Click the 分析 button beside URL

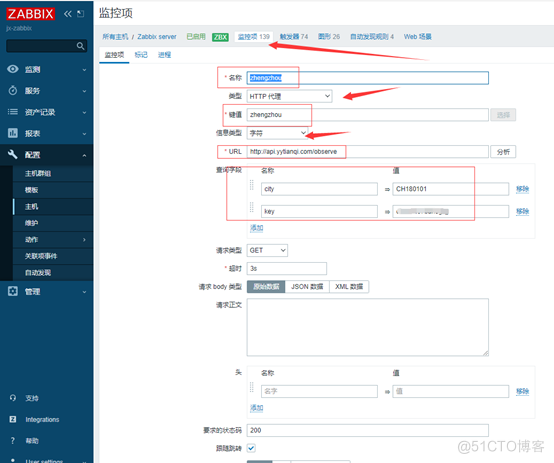503,152
